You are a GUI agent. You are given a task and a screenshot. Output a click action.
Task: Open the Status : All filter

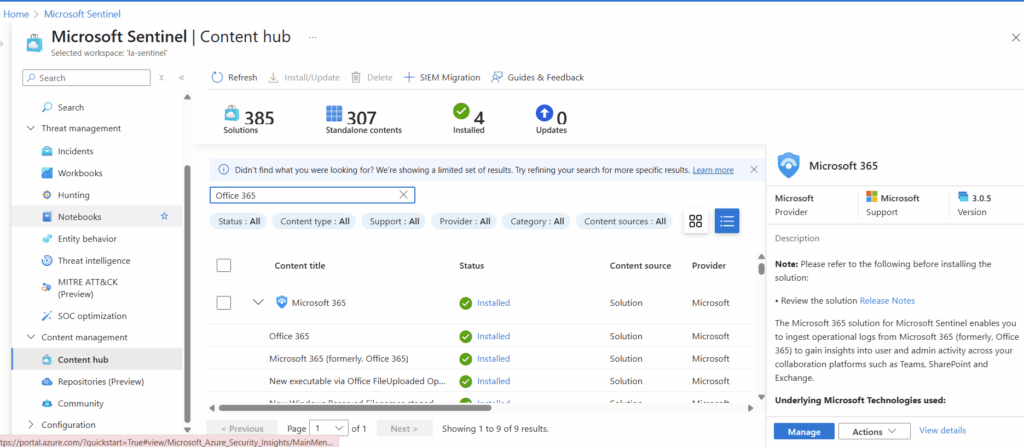pyautogui.click(x=239, y=222)
